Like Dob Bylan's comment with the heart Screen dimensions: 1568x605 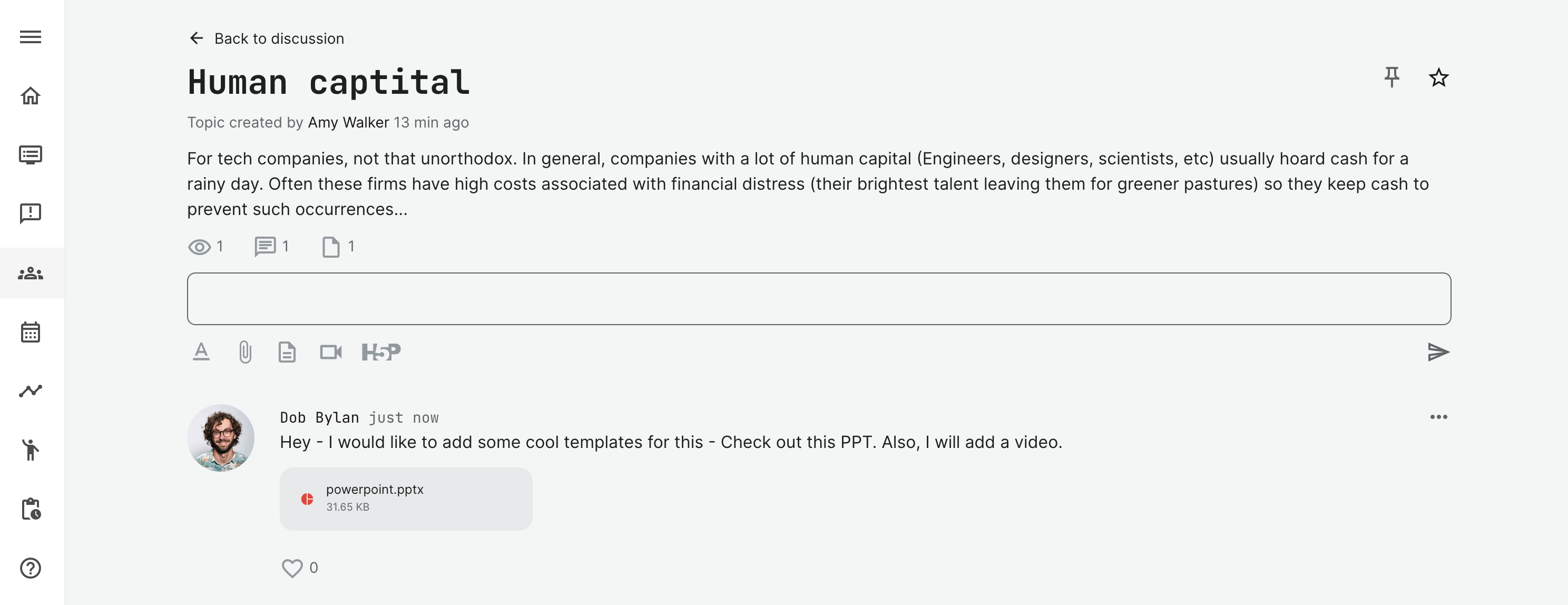pos(292,567)
